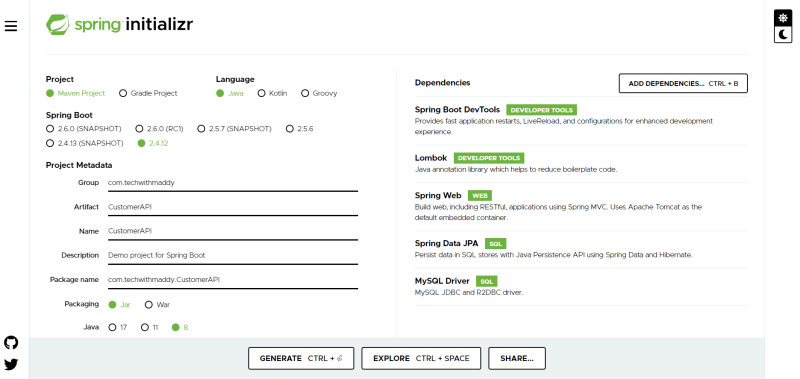
Task: Select the MySQL Driver dependency entry
Action: point(581,287)
